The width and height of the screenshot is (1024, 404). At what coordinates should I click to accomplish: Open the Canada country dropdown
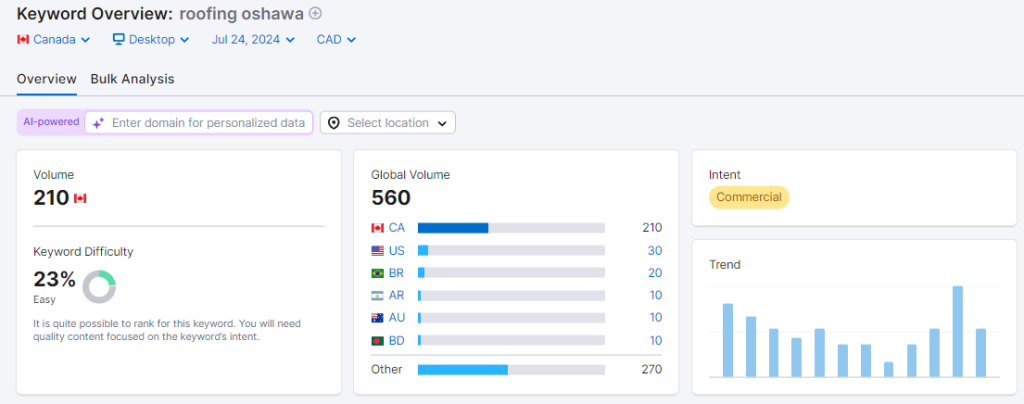tap(54, 40)
